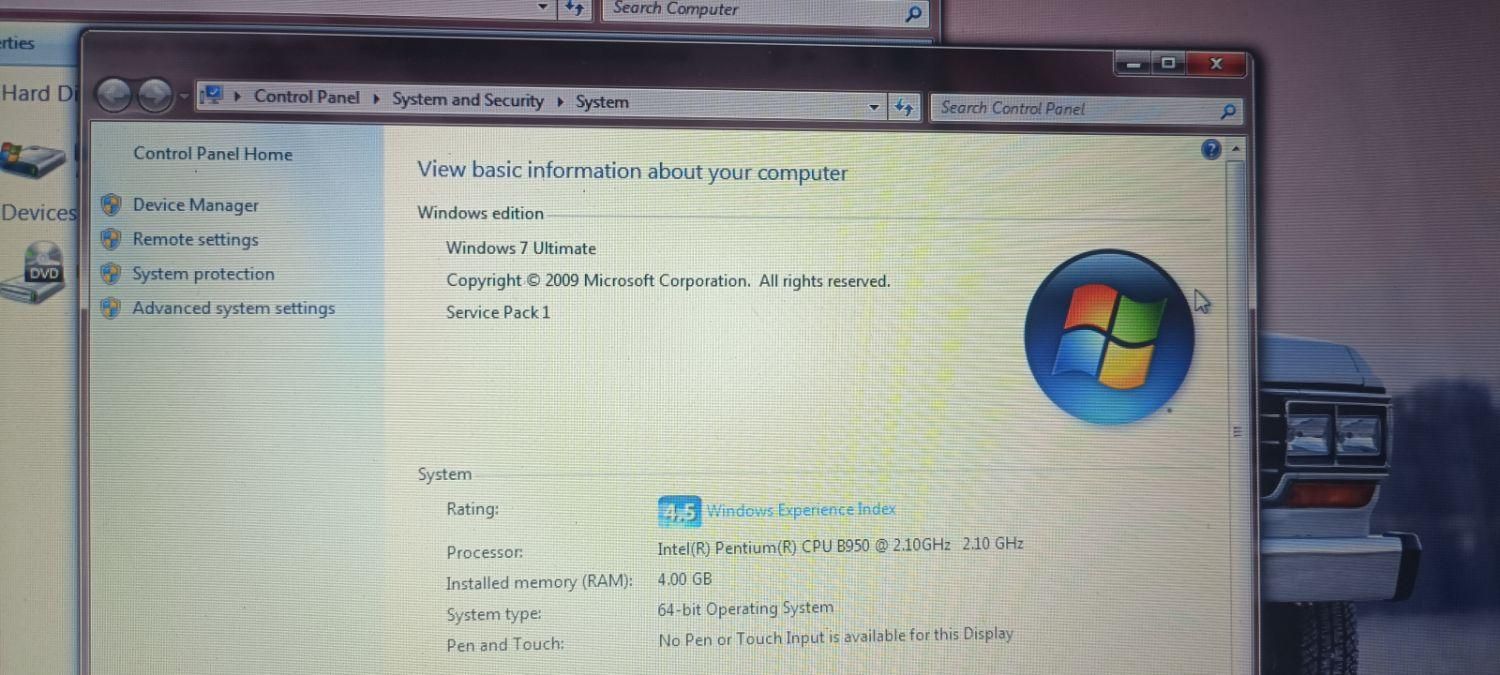
Task: Click the "No Pen or Touch Input" text
Action: 835,636
